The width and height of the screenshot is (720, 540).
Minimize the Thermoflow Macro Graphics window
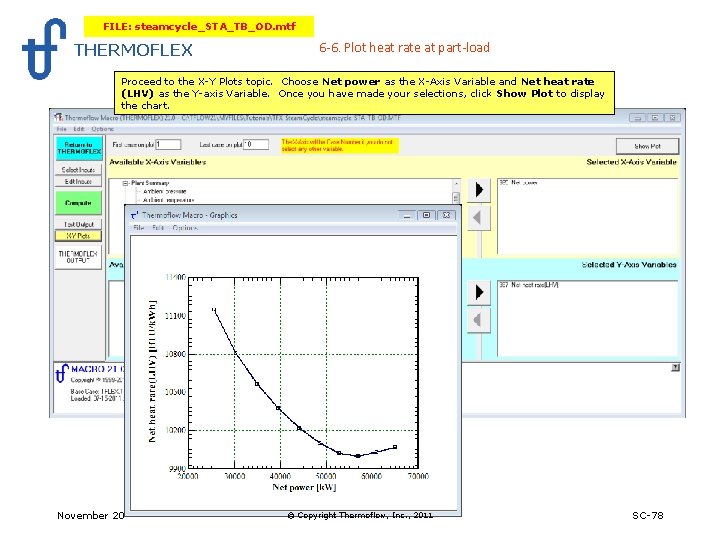(406, 215)
